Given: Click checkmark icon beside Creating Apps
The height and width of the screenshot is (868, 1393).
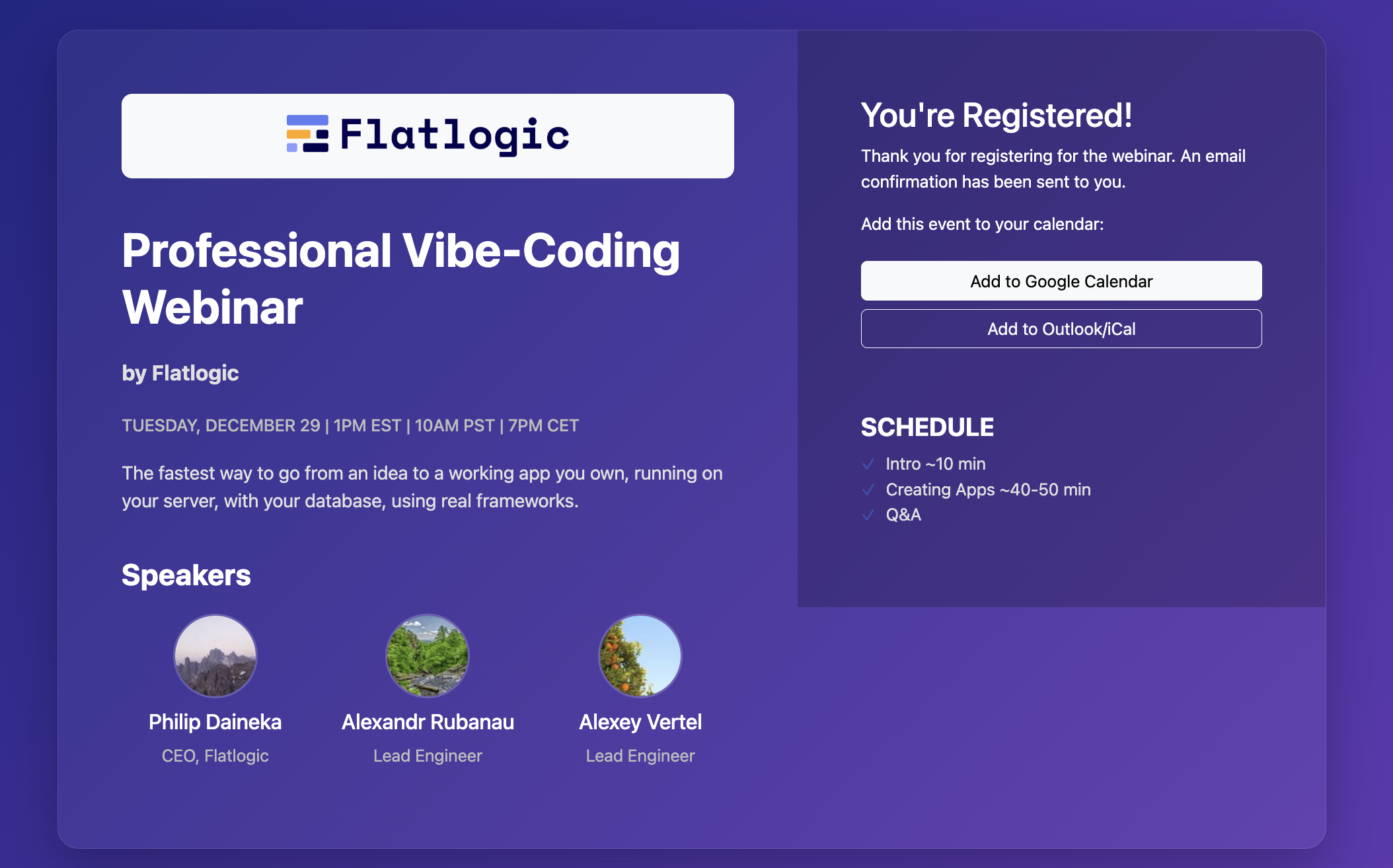Looking at the screenshot, I should [x=868, y=490].
